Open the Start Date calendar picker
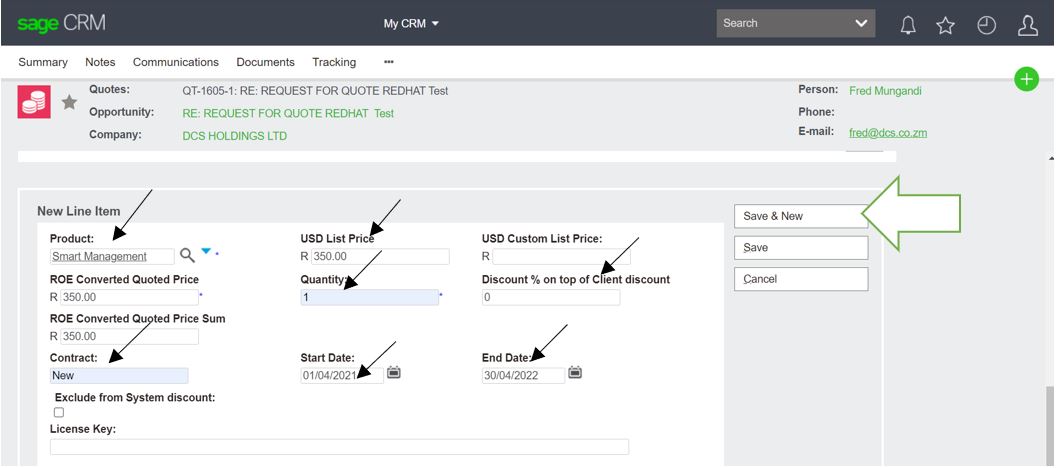Image resolution: width=1056 pixels, height=468 pixels. coord(394,373)
